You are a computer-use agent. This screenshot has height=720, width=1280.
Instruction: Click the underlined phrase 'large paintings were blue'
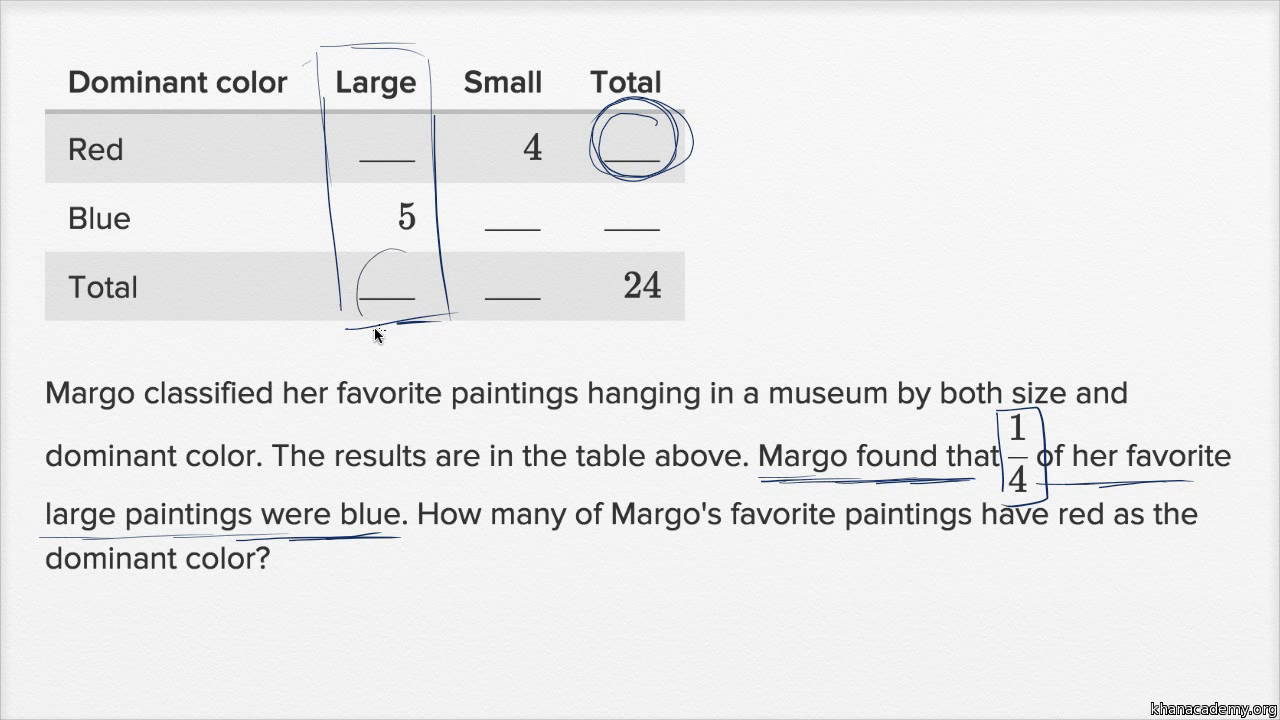(222, 514)
